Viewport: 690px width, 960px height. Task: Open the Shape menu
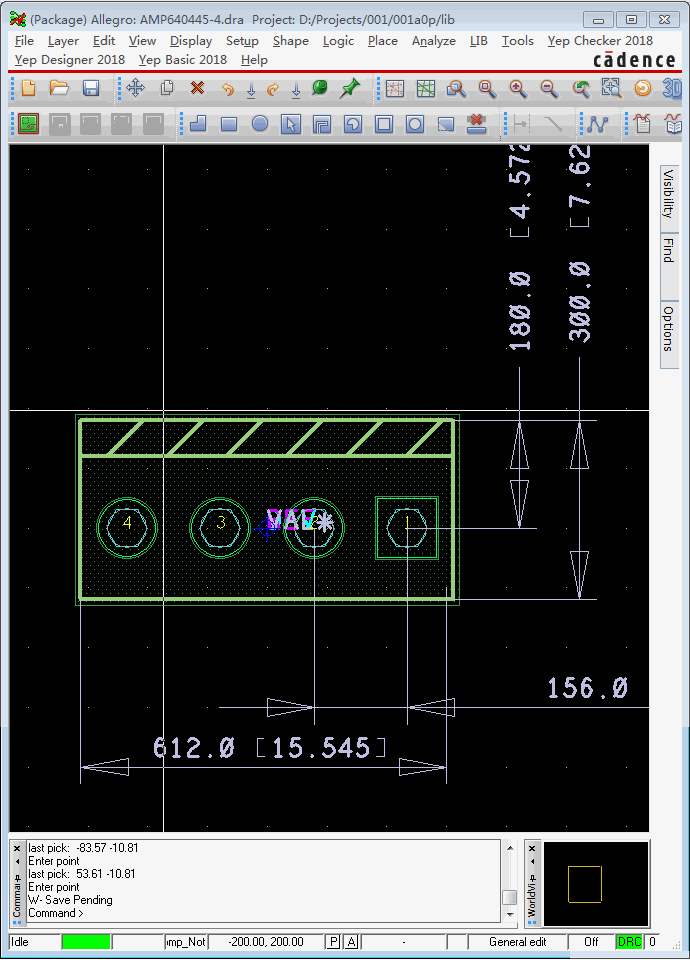[x=291, y=40]
